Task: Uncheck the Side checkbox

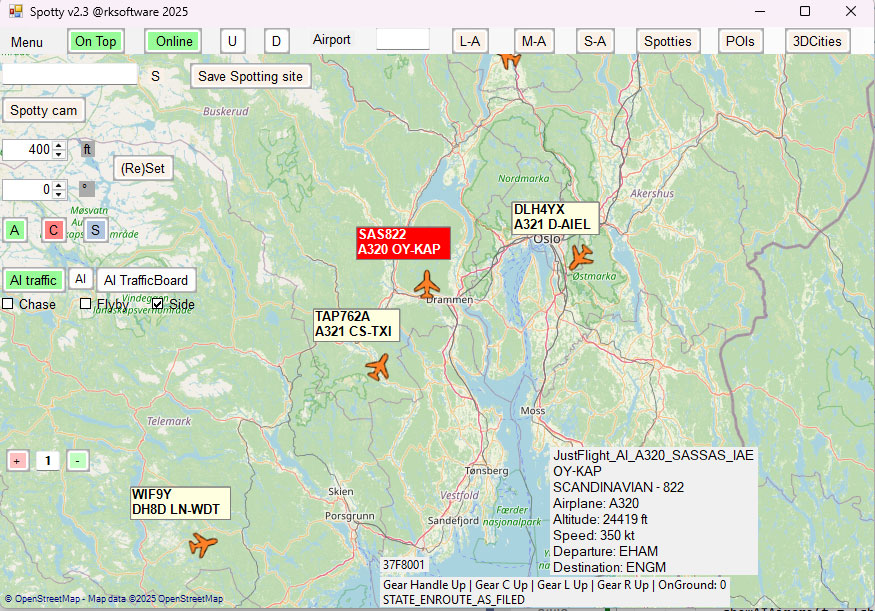Action: pos(157,304)
